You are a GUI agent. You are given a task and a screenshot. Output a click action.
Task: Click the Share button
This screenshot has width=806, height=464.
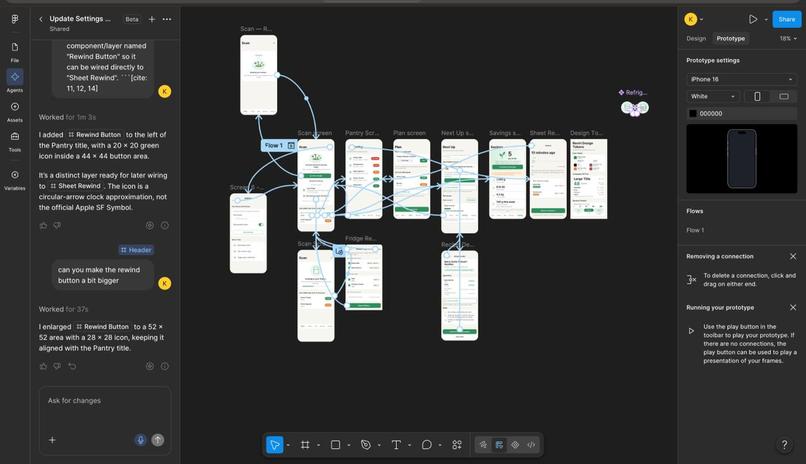coord(786,20)
